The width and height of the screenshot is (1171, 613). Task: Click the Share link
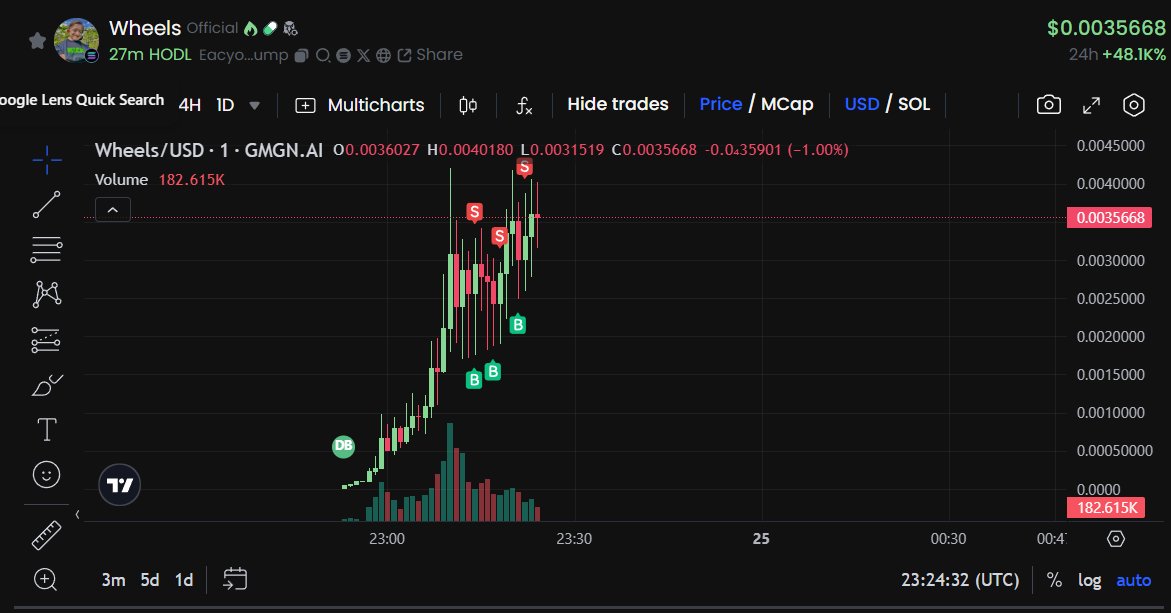430,55
